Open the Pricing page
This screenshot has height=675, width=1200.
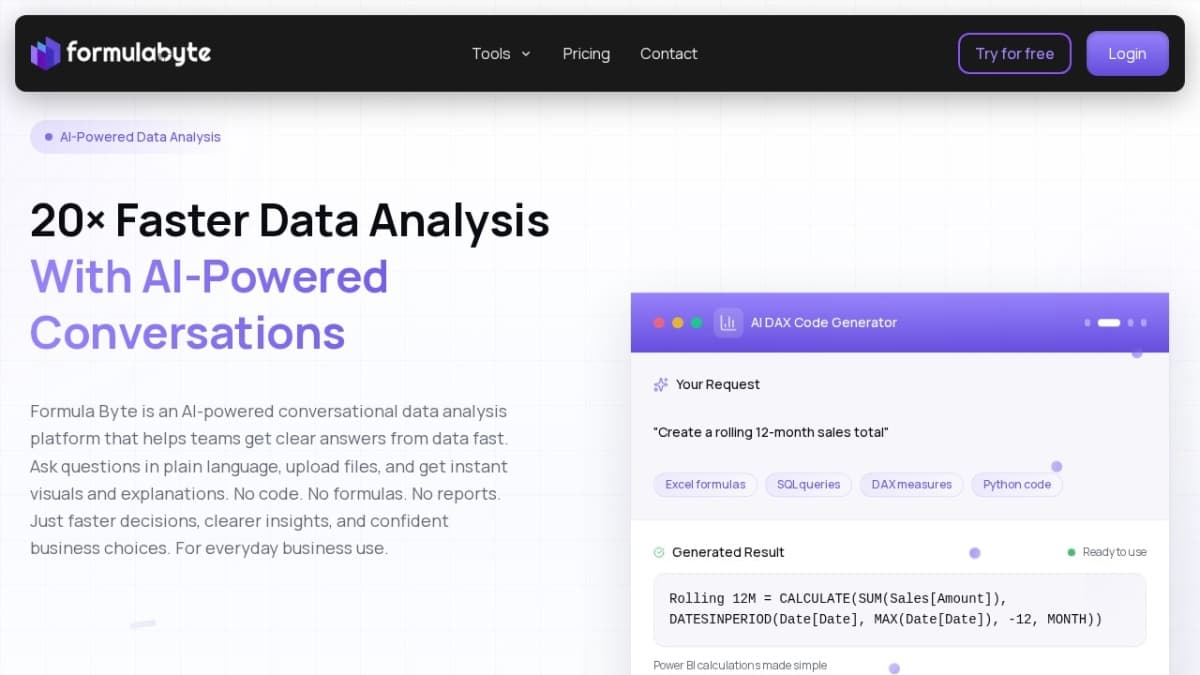tap(586, 54)
